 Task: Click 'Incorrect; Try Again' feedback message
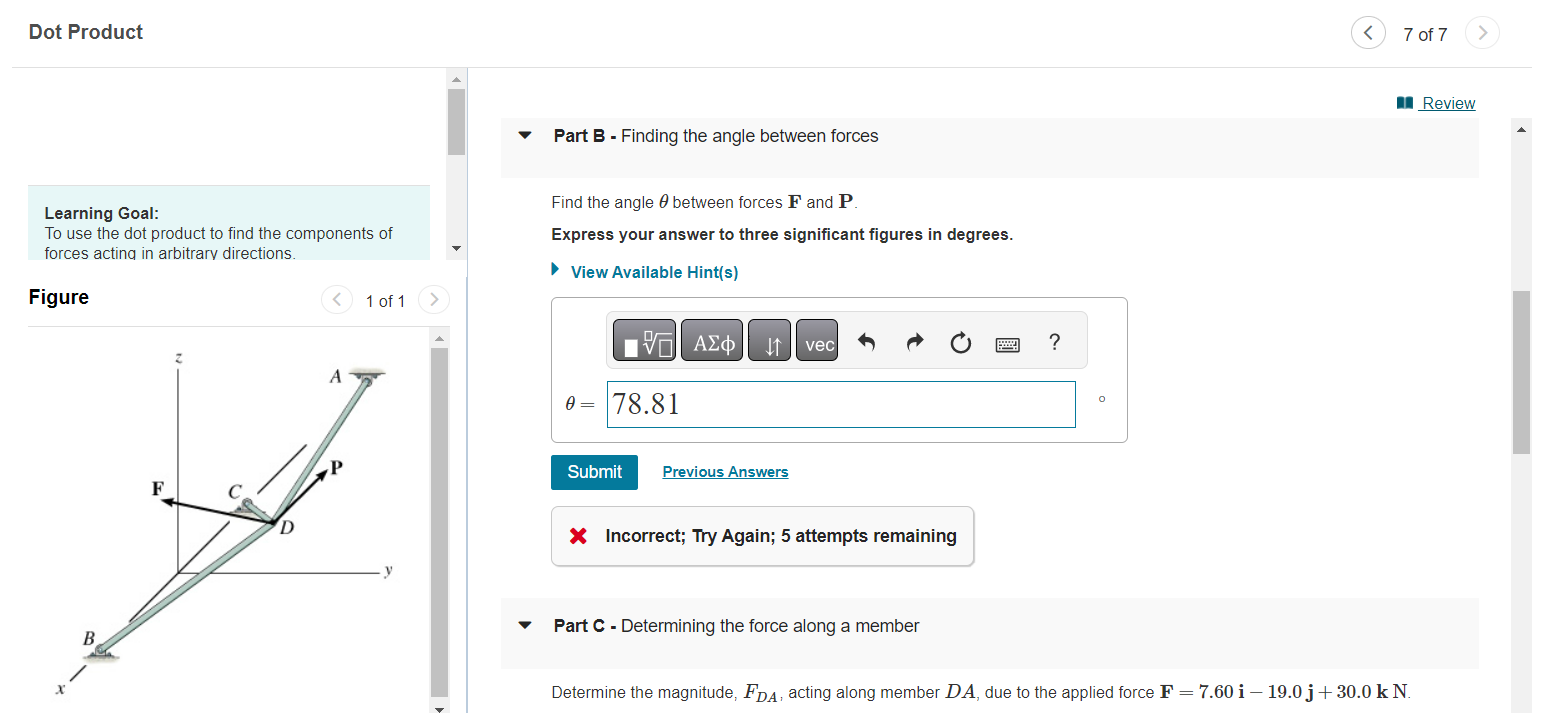click(762, 536)
